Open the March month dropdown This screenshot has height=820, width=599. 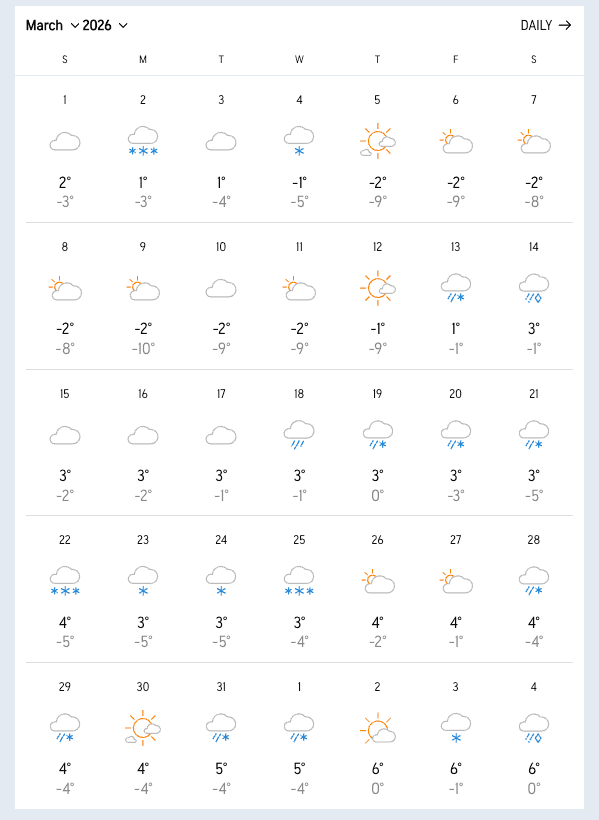48,25
